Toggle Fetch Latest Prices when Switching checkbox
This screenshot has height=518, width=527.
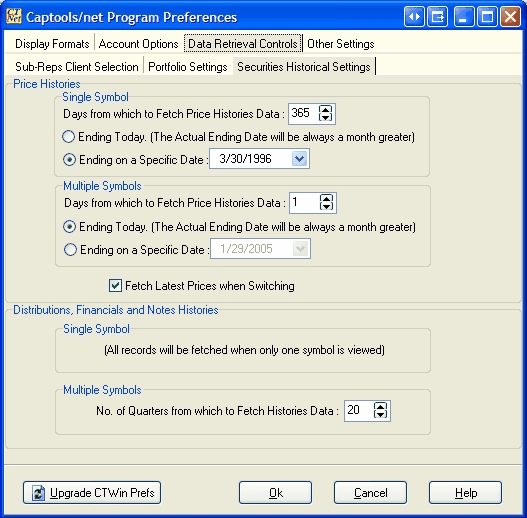click(115, 286)
